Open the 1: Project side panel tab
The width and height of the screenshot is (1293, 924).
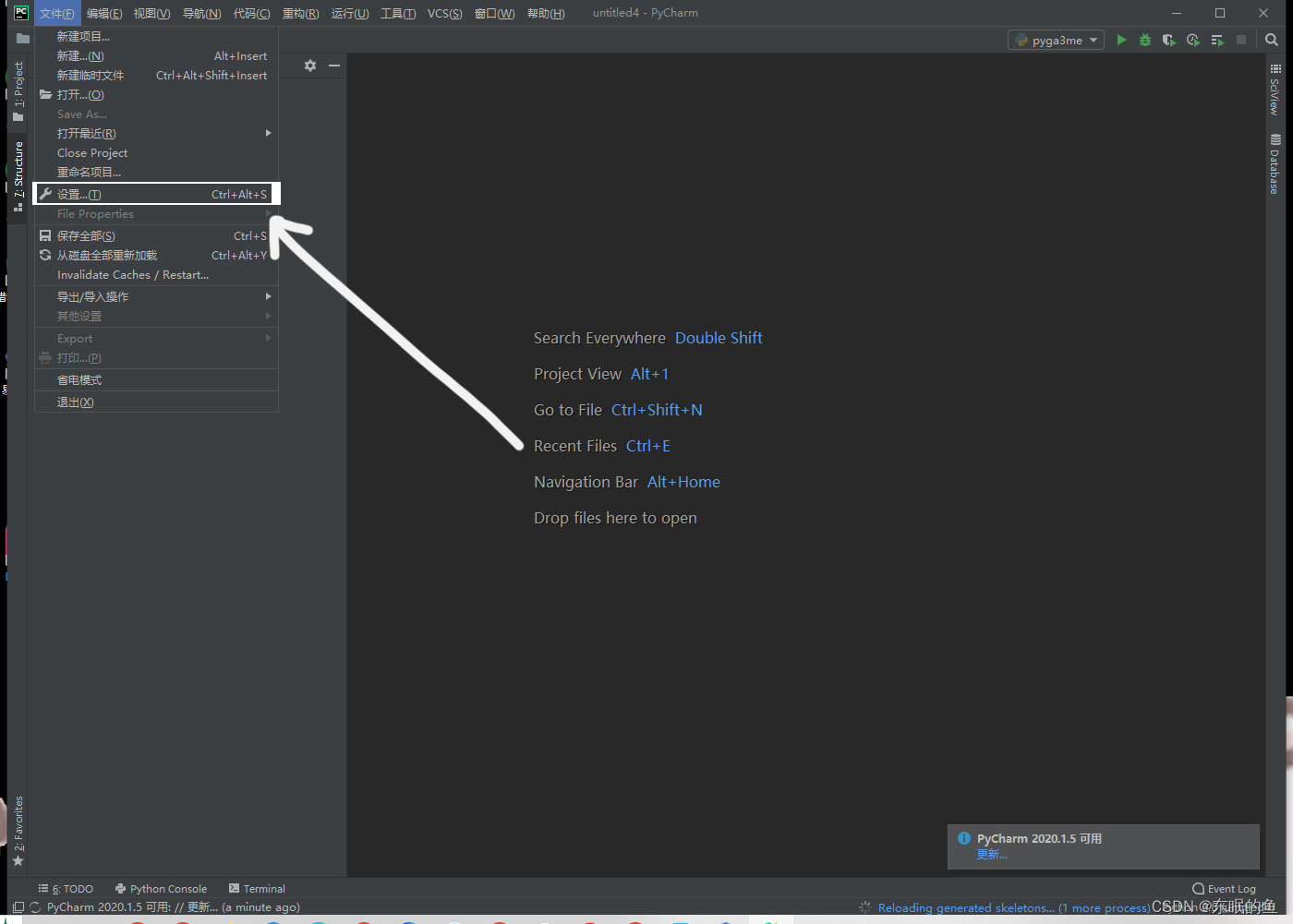pos(18,91)
